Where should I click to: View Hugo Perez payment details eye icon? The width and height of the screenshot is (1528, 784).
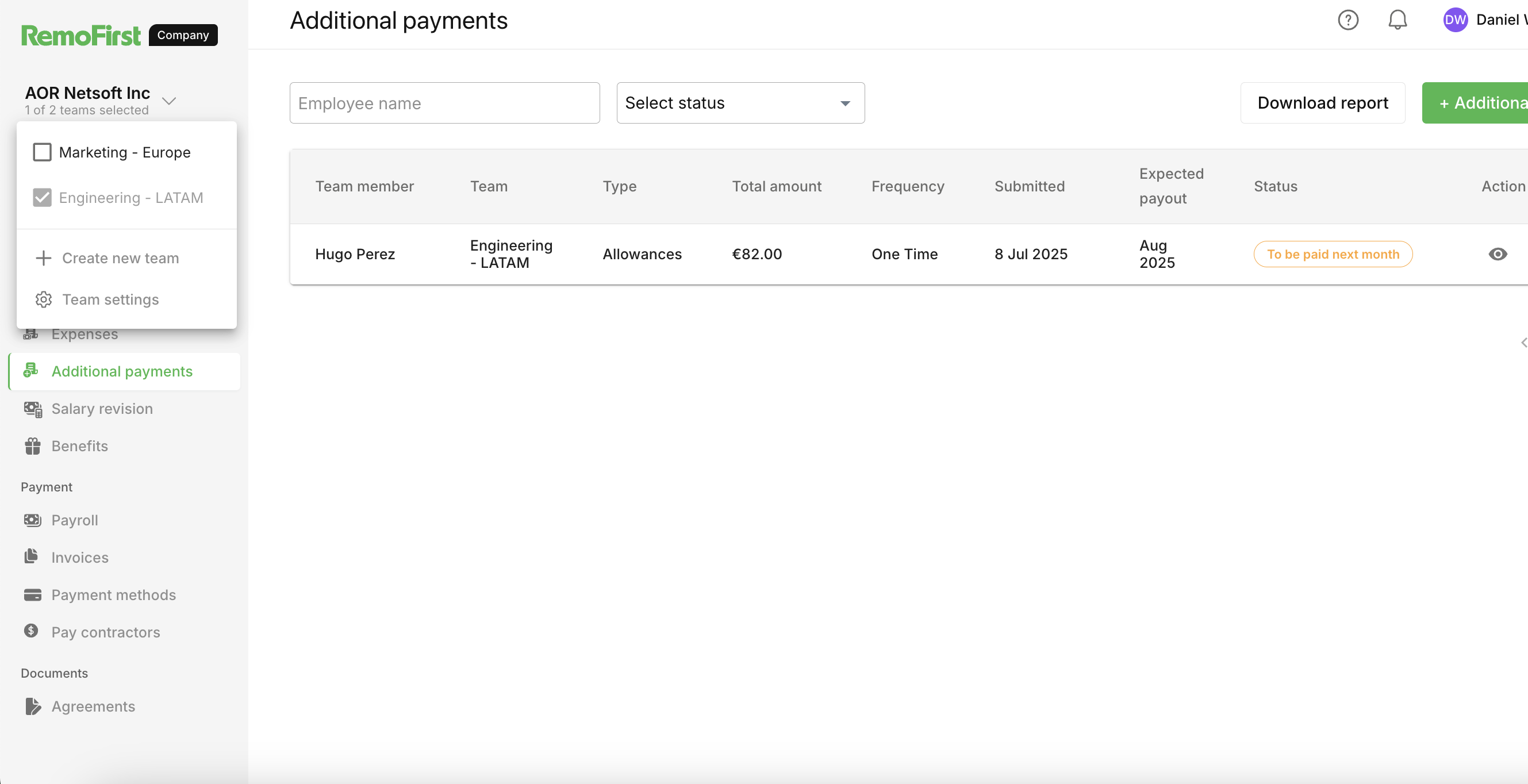pyautogui.click(x=1497, y=254)
